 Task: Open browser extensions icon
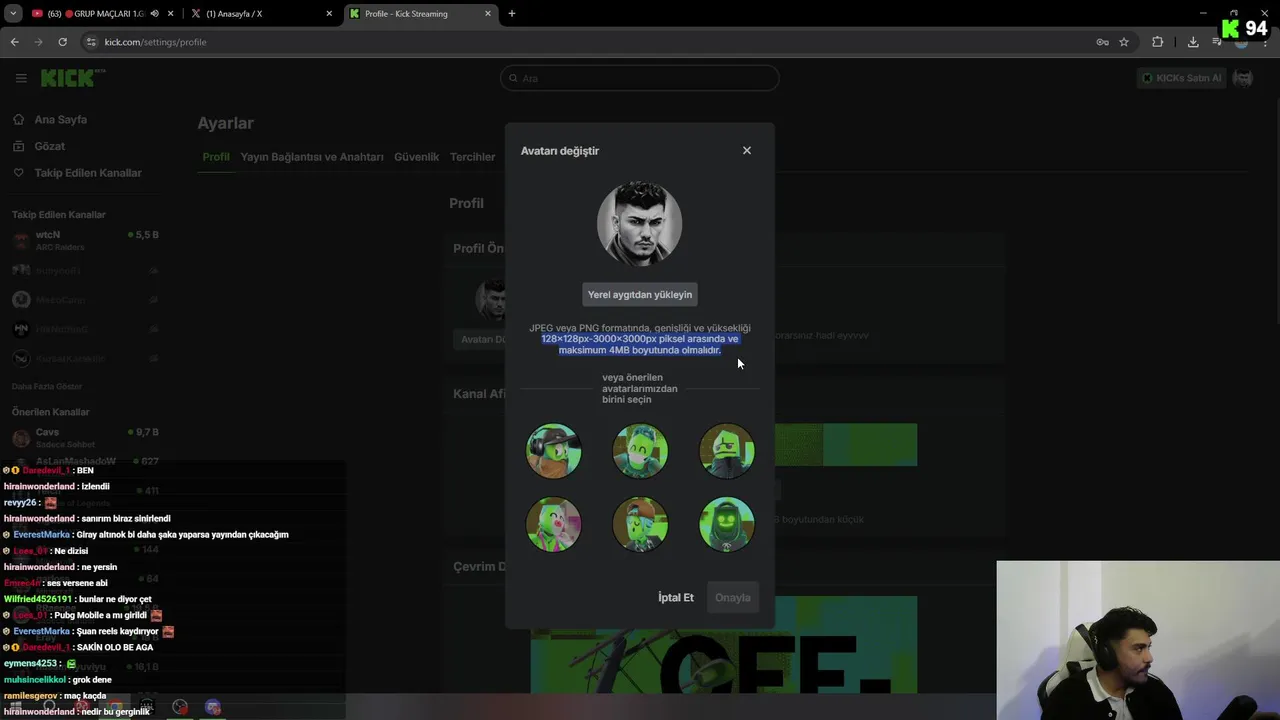point(1158,42)
